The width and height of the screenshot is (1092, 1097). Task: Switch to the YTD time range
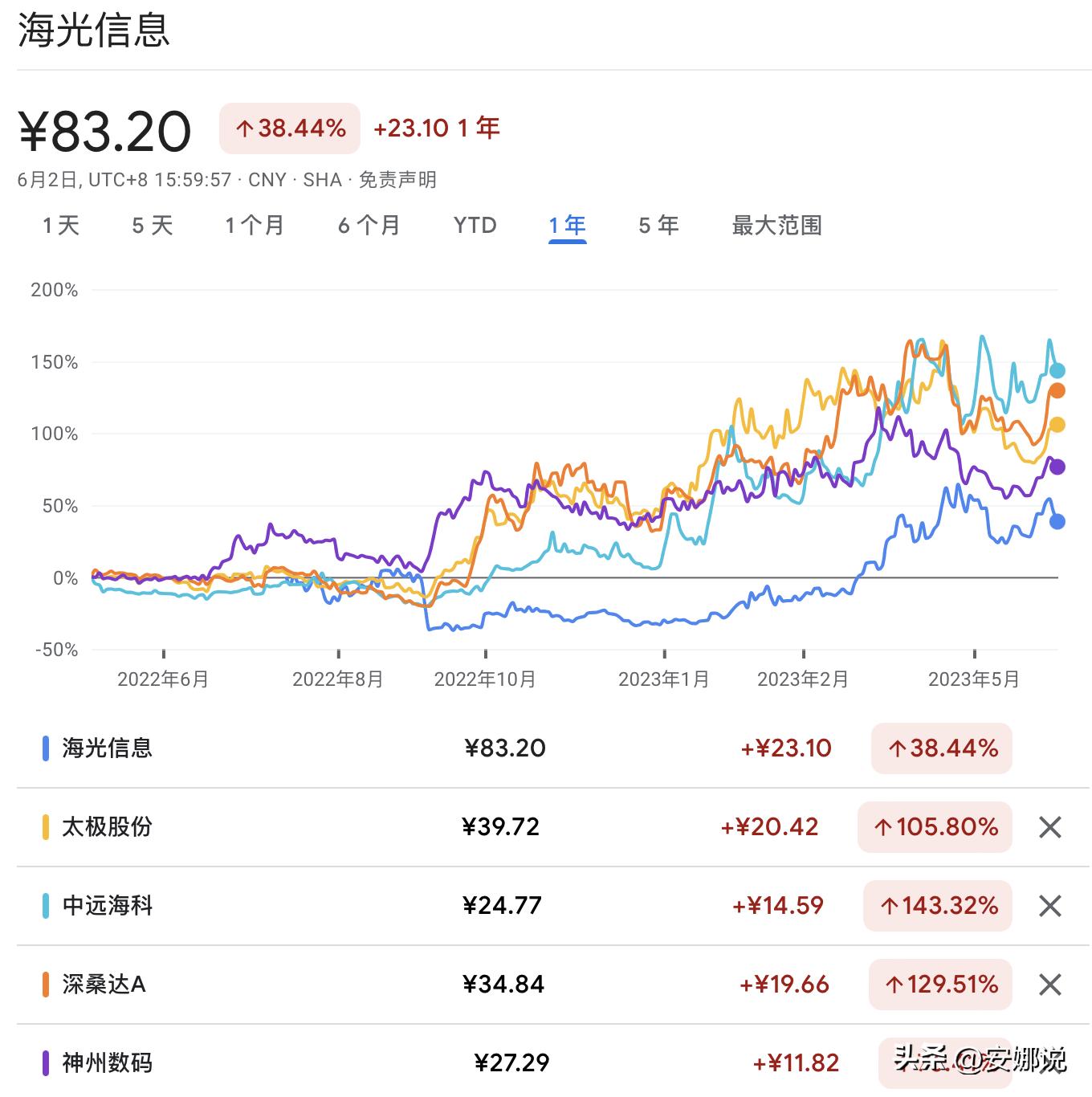(x=475, y=226)
